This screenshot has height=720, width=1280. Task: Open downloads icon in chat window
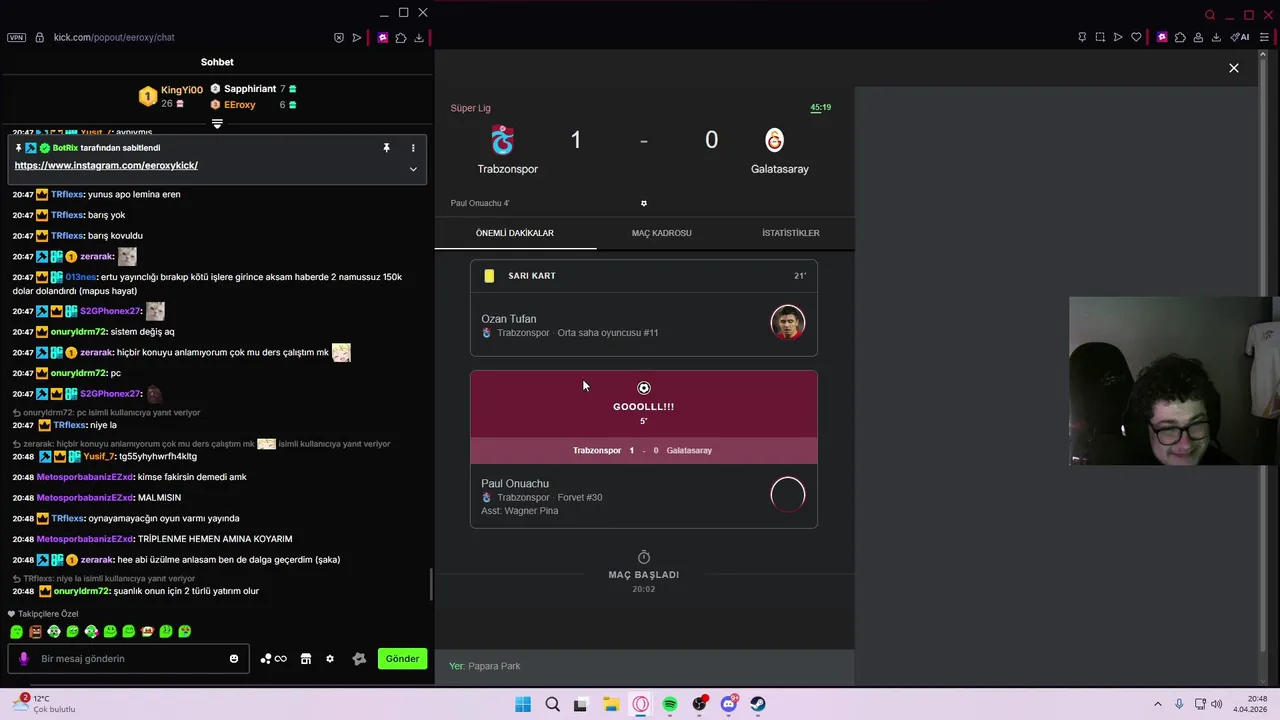point(419,38)
